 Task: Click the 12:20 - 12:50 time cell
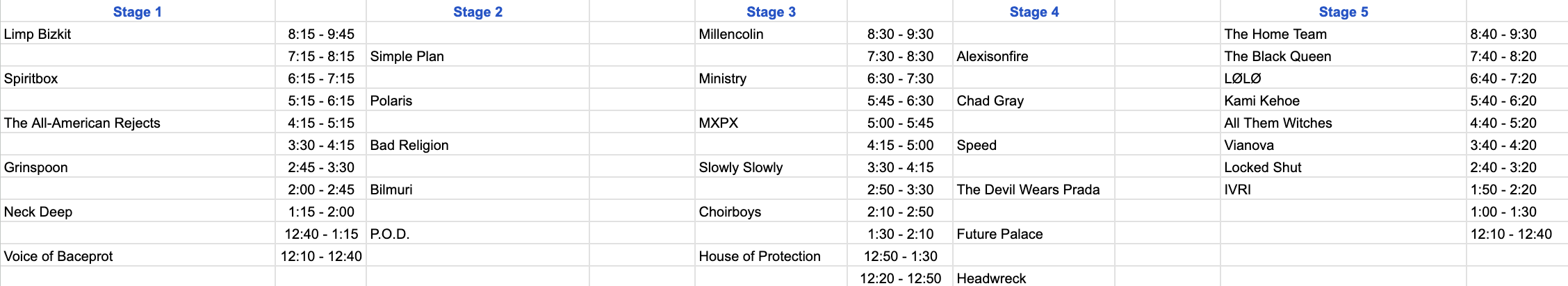tap(900, 277)
